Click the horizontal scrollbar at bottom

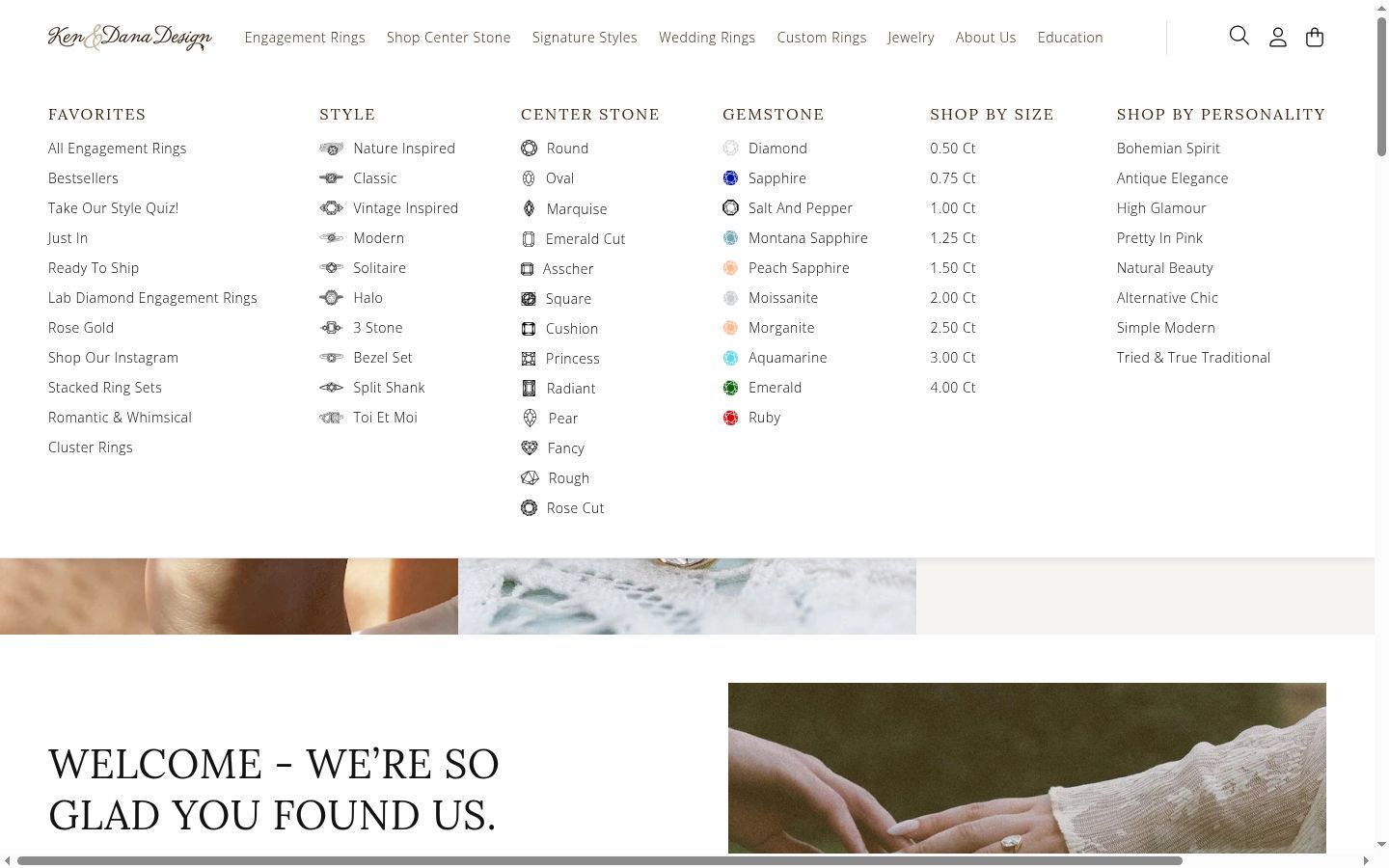pos(600,860)
